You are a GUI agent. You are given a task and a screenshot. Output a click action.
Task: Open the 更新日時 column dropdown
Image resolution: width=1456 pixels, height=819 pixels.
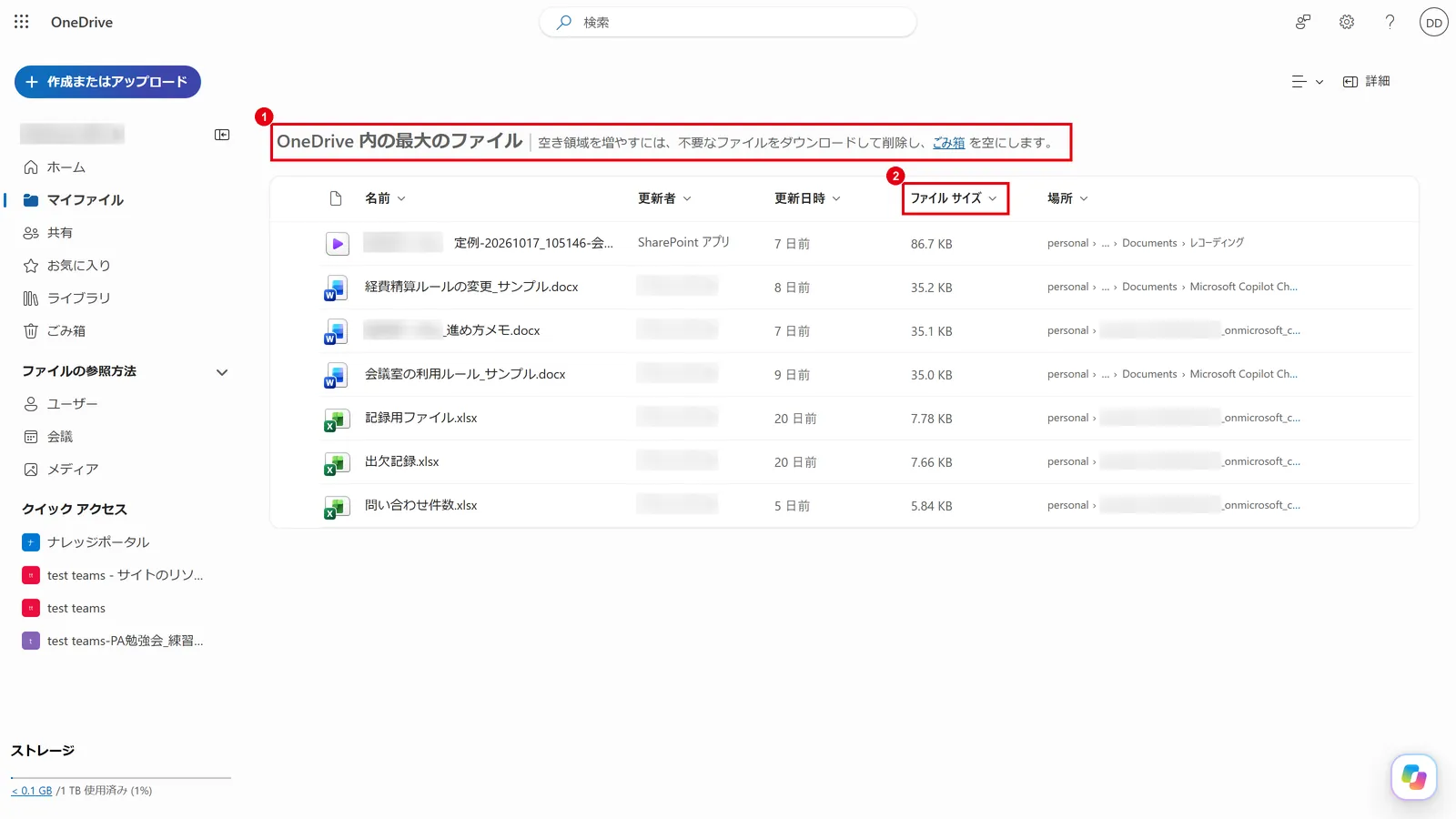click(807, 198)
